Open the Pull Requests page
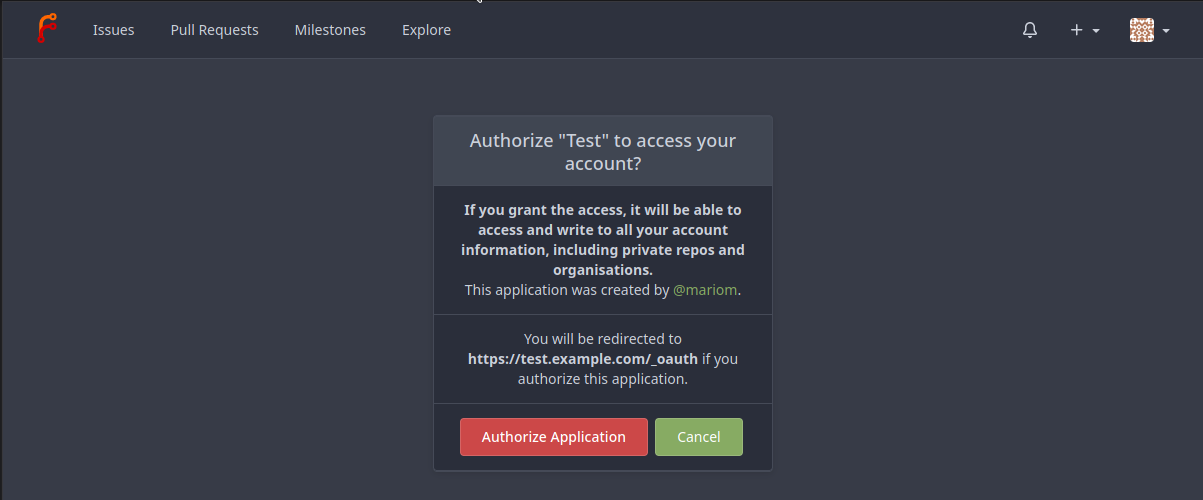This screenshot has width=1203, height=500. (214, 30)
